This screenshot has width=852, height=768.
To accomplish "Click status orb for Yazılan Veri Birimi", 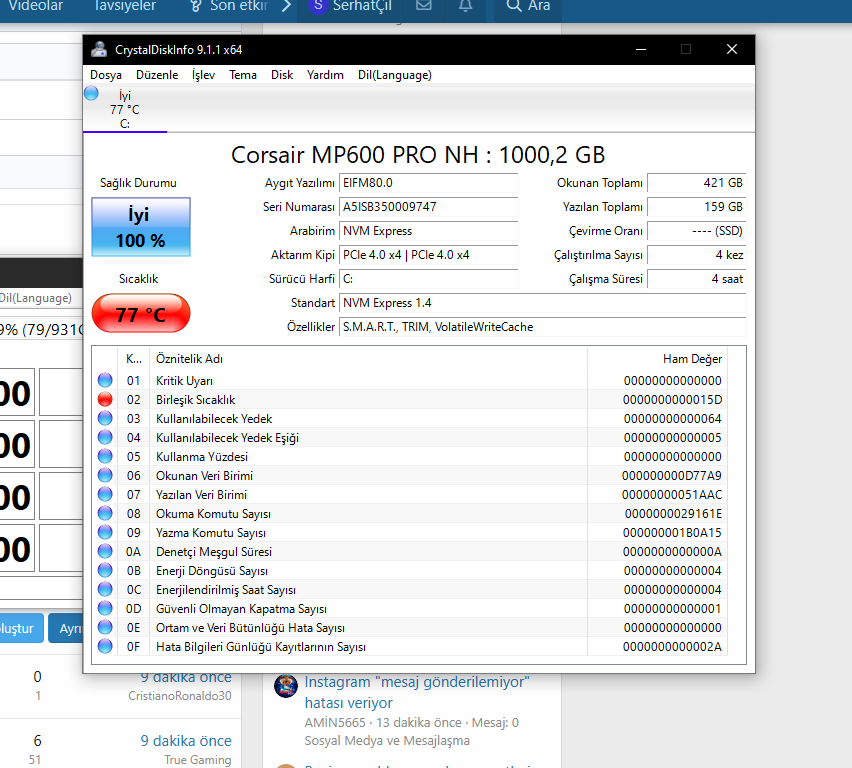I will tap(105, 494).
